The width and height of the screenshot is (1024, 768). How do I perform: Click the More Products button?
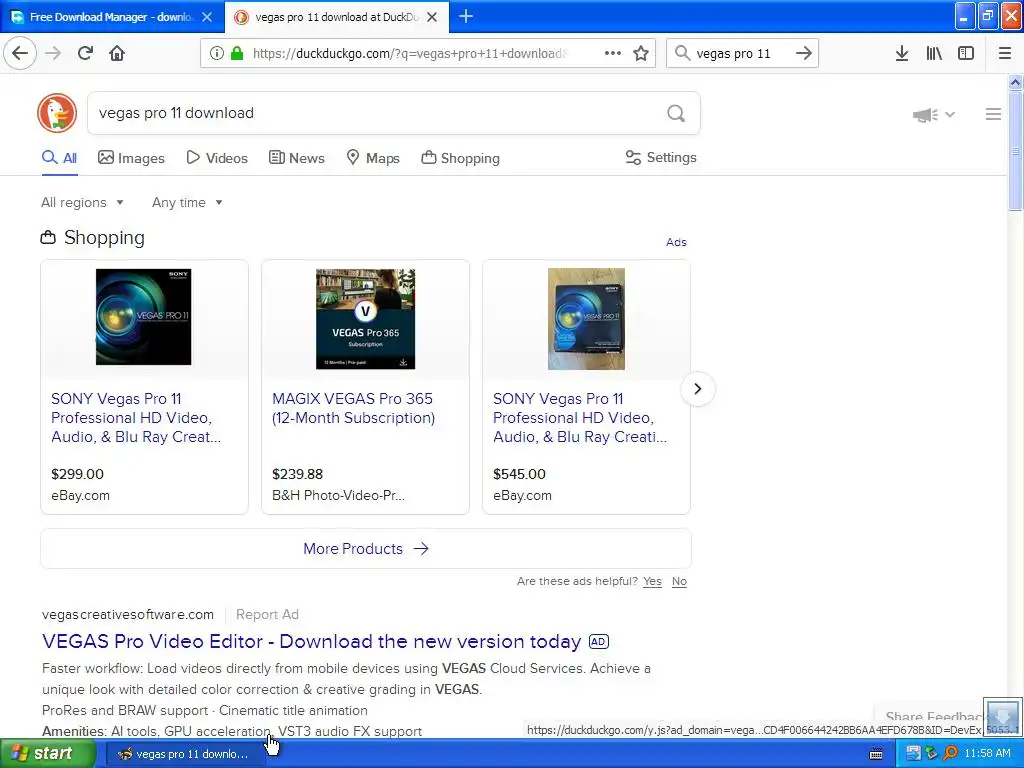click(x=366, y=549)
